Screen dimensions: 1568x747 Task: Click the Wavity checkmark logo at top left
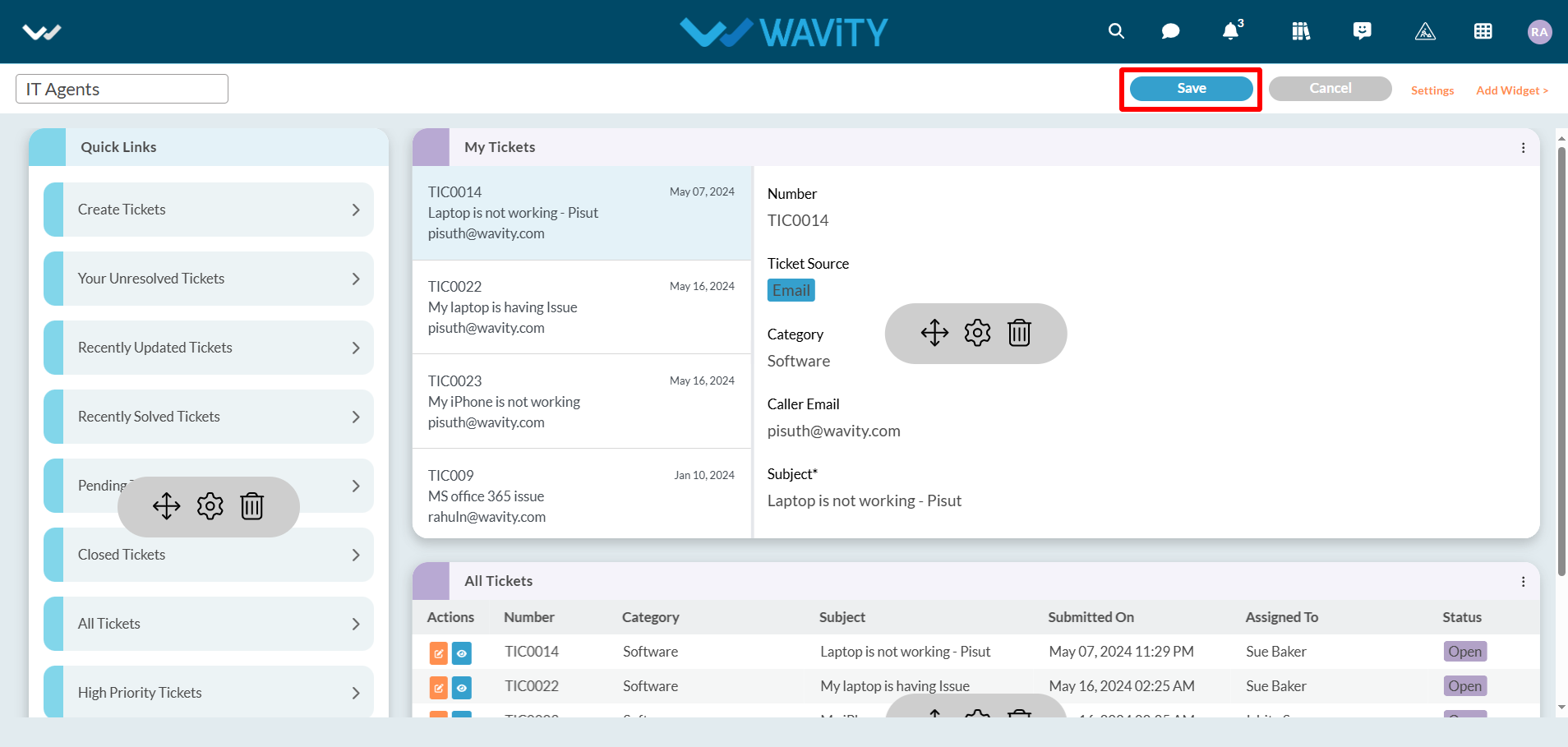(42, 32)
